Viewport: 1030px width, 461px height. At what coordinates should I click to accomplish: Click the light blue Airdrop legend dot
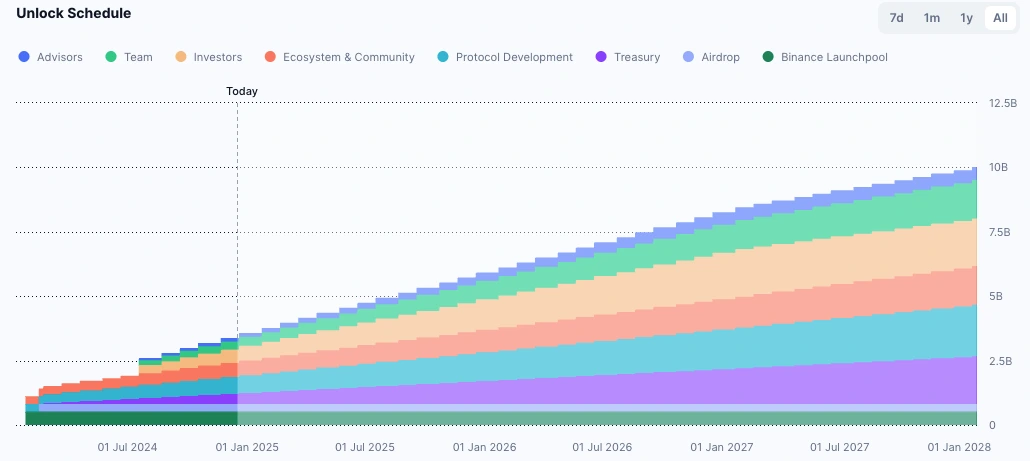pyautogui.click(x=688, y=57)
